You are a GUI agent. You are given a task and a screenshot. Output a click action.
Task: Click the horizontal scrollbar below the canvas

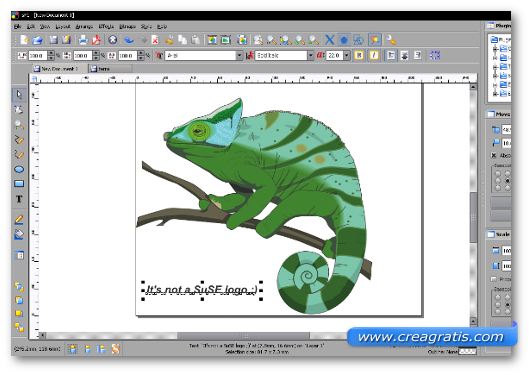[243, 335]
